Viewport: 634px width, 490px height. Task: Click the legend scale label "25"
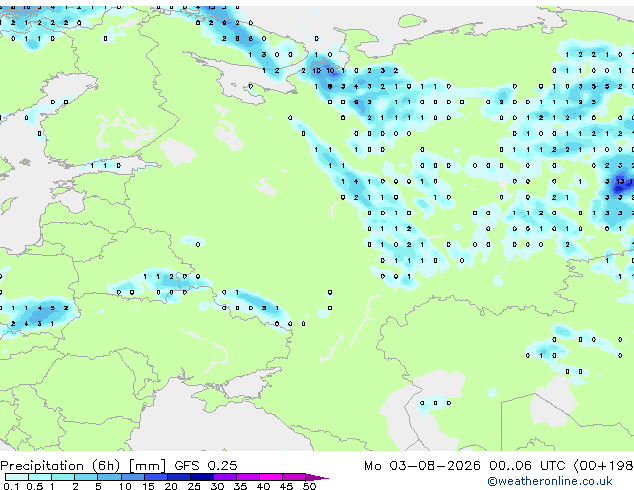[194, 486]
